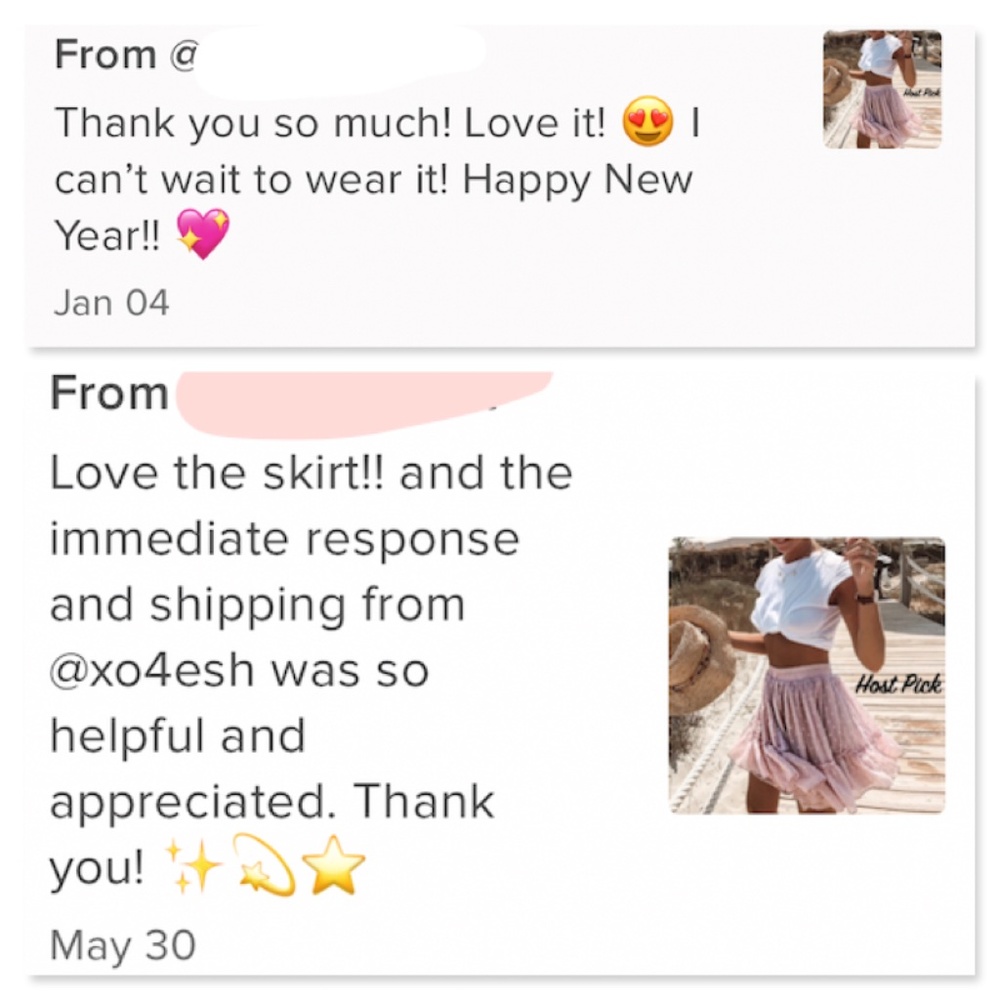Image resolution: width=1000 pixels, height=1000 pixels.
Task: Click the yellow star emoji
Action: point(335,866)
